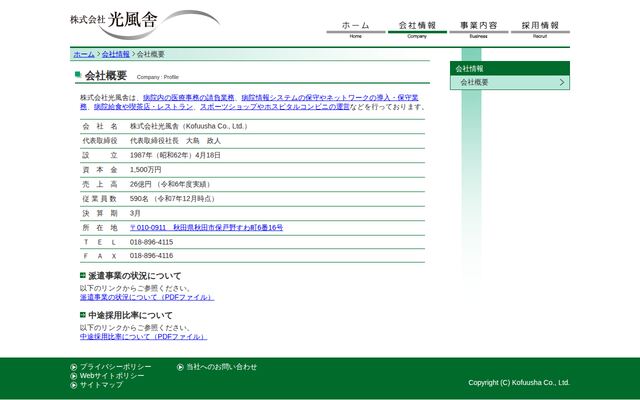Click the 3月 fiscal period value

click(x=135, y=213)
